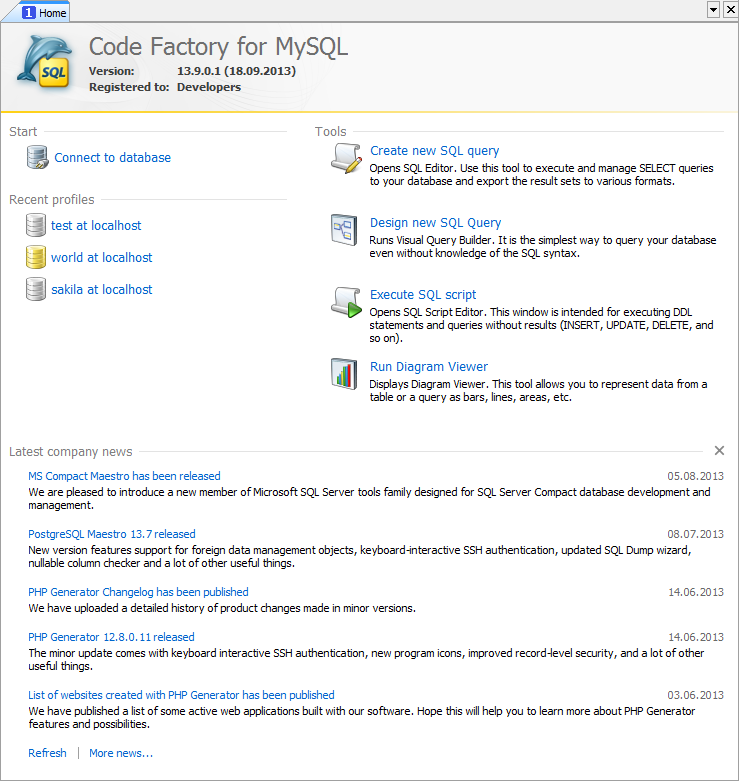This screenshot has width=739, height=781.
Task: Click the Refresh news link
Action: pos(47,753)
